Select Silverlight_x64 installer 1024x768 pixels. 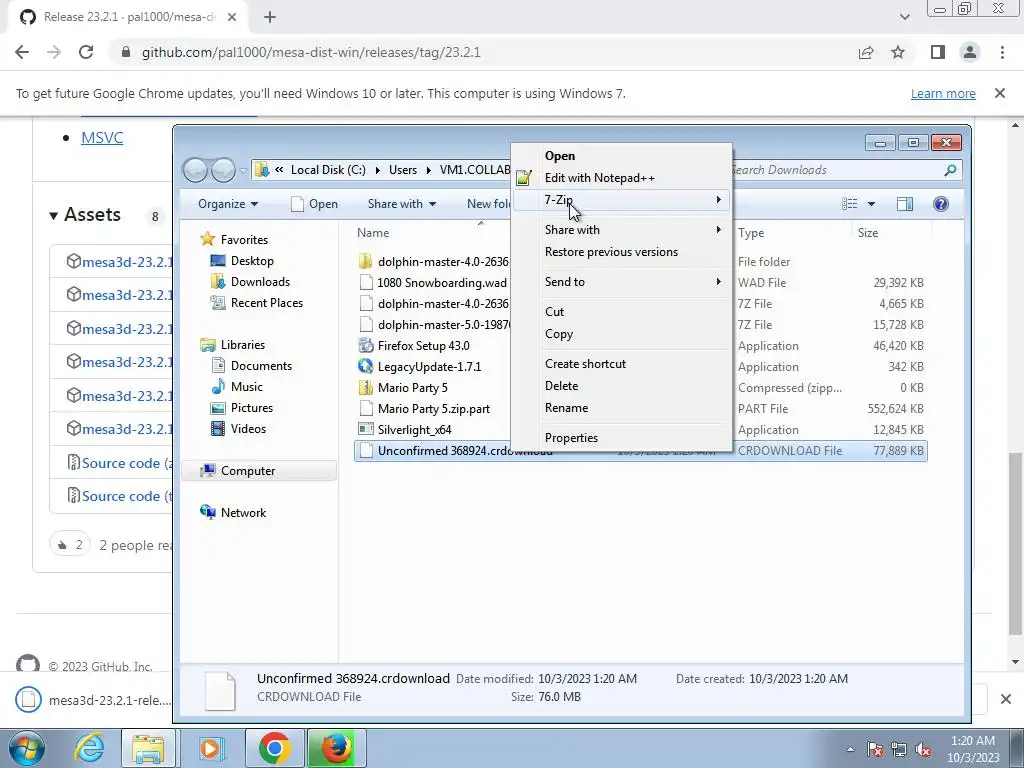[x=414, y=430]
